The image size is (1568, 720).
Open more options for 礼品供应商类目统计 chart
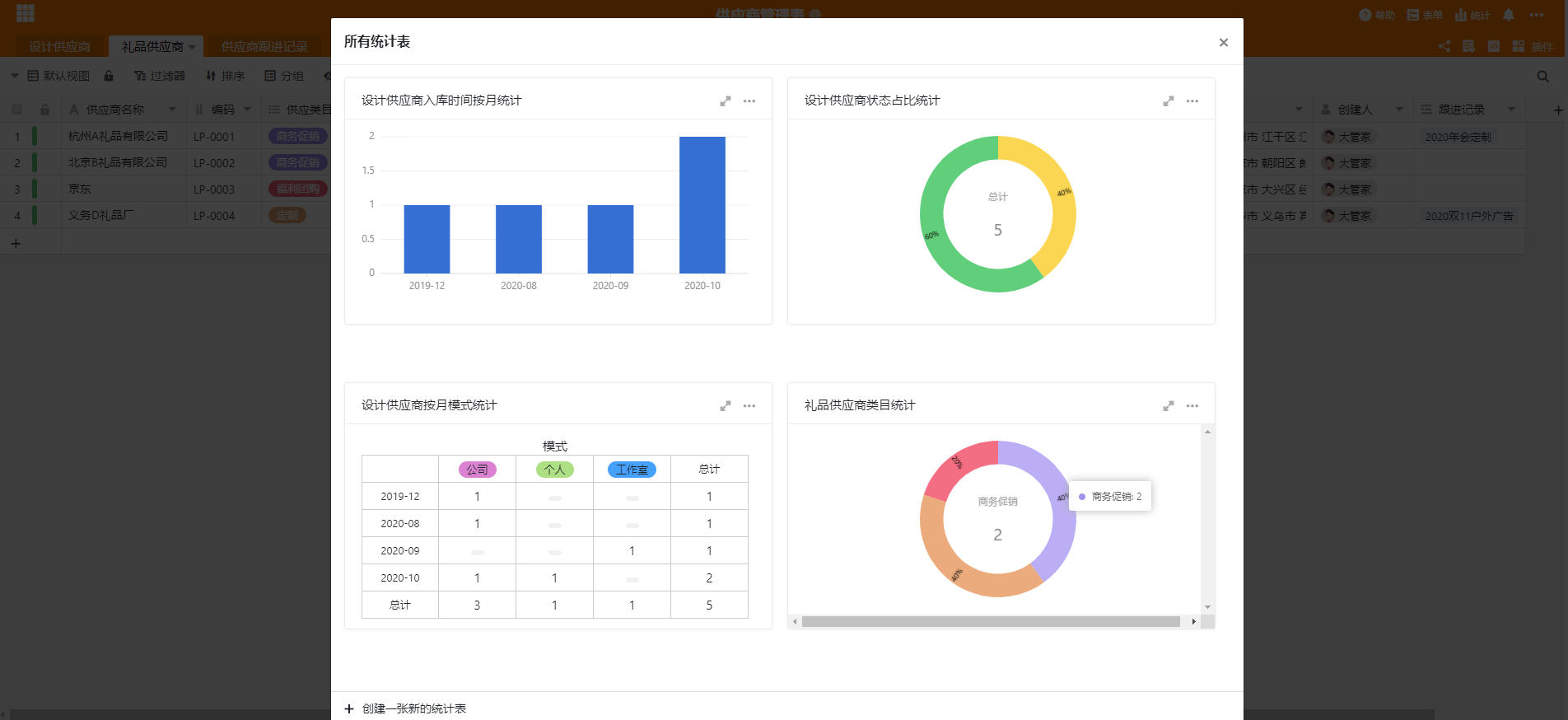tap(1192, 406)
